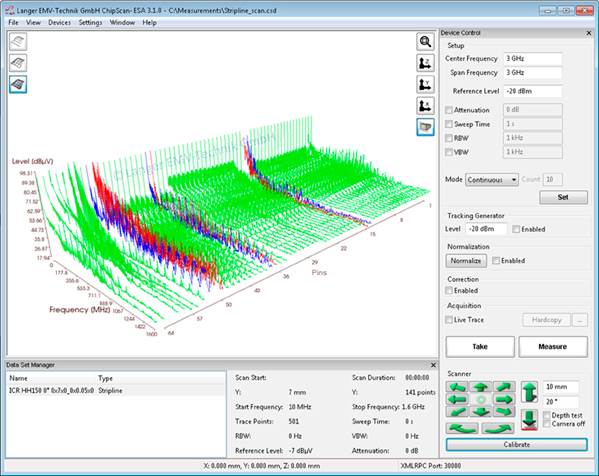Screen dimensions: 599x476
Task: Click the scanner move-left green arrow
Action: (x=457, y=400)
